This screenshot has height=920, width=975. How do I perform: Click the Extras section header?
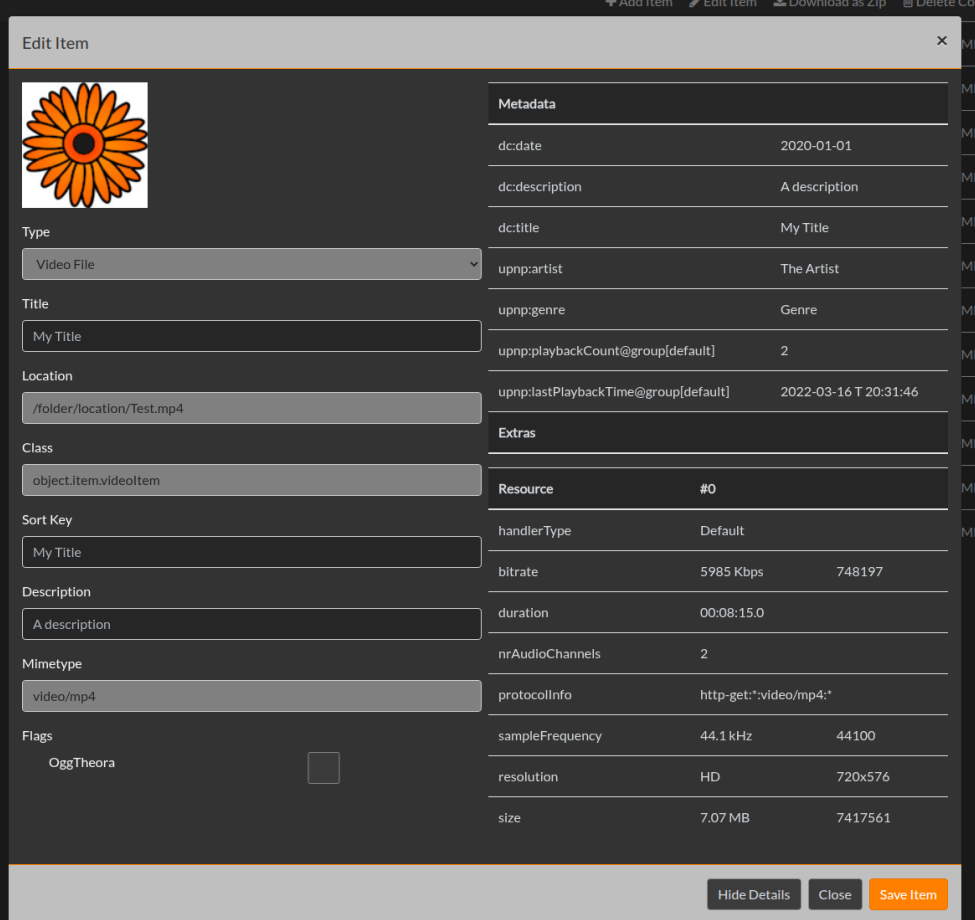click(x=718, y=433)
